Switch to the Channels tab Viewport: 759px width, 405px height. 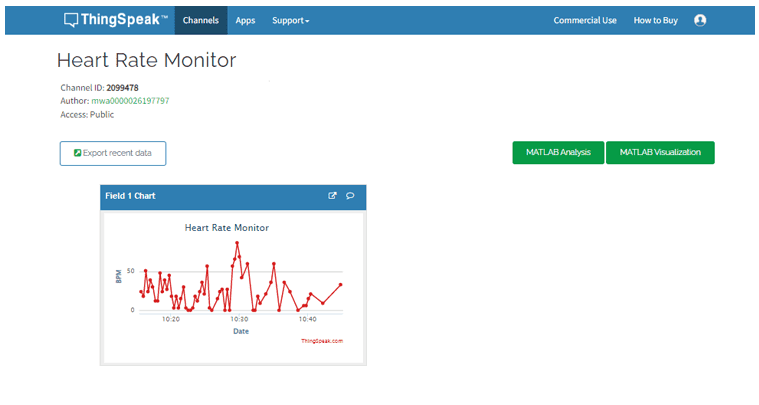(x=201, y=20)
